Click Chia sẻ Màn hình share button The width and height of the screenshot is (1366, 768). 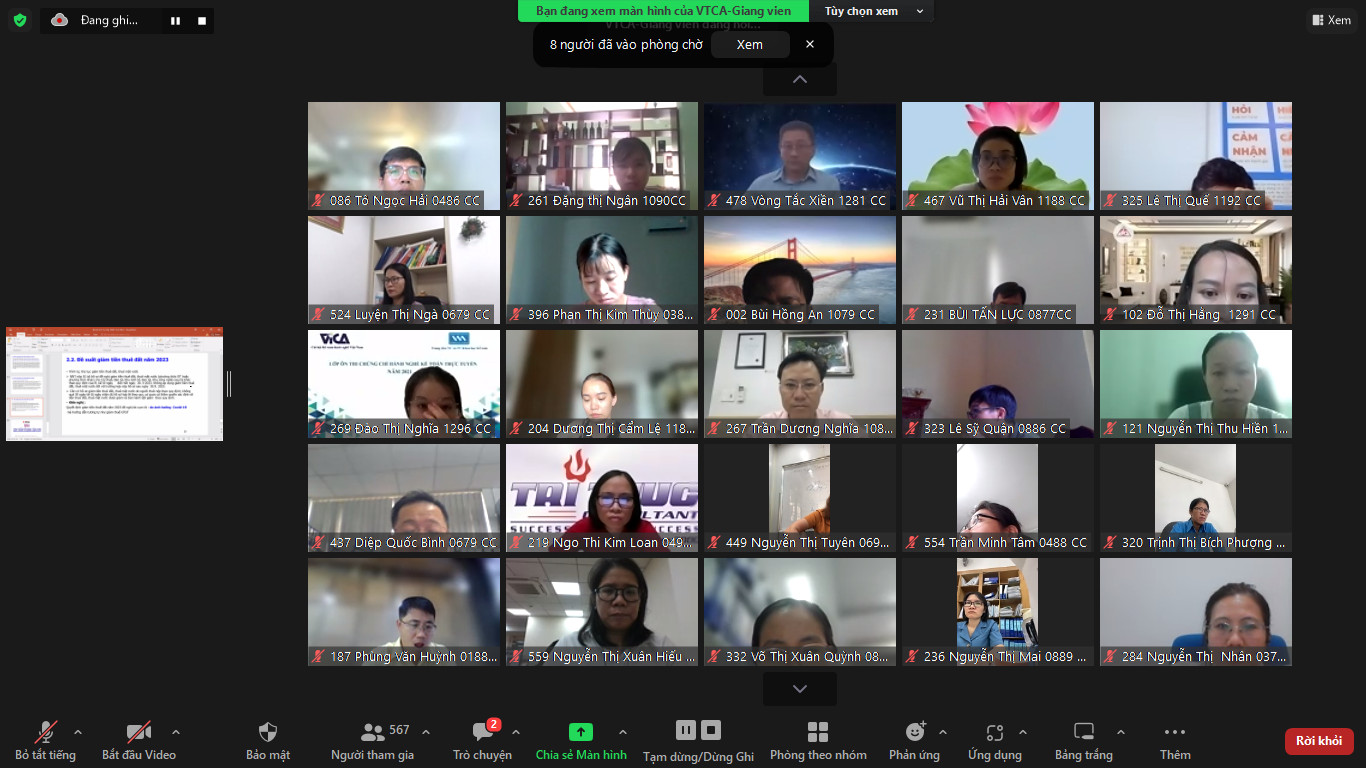581,741
